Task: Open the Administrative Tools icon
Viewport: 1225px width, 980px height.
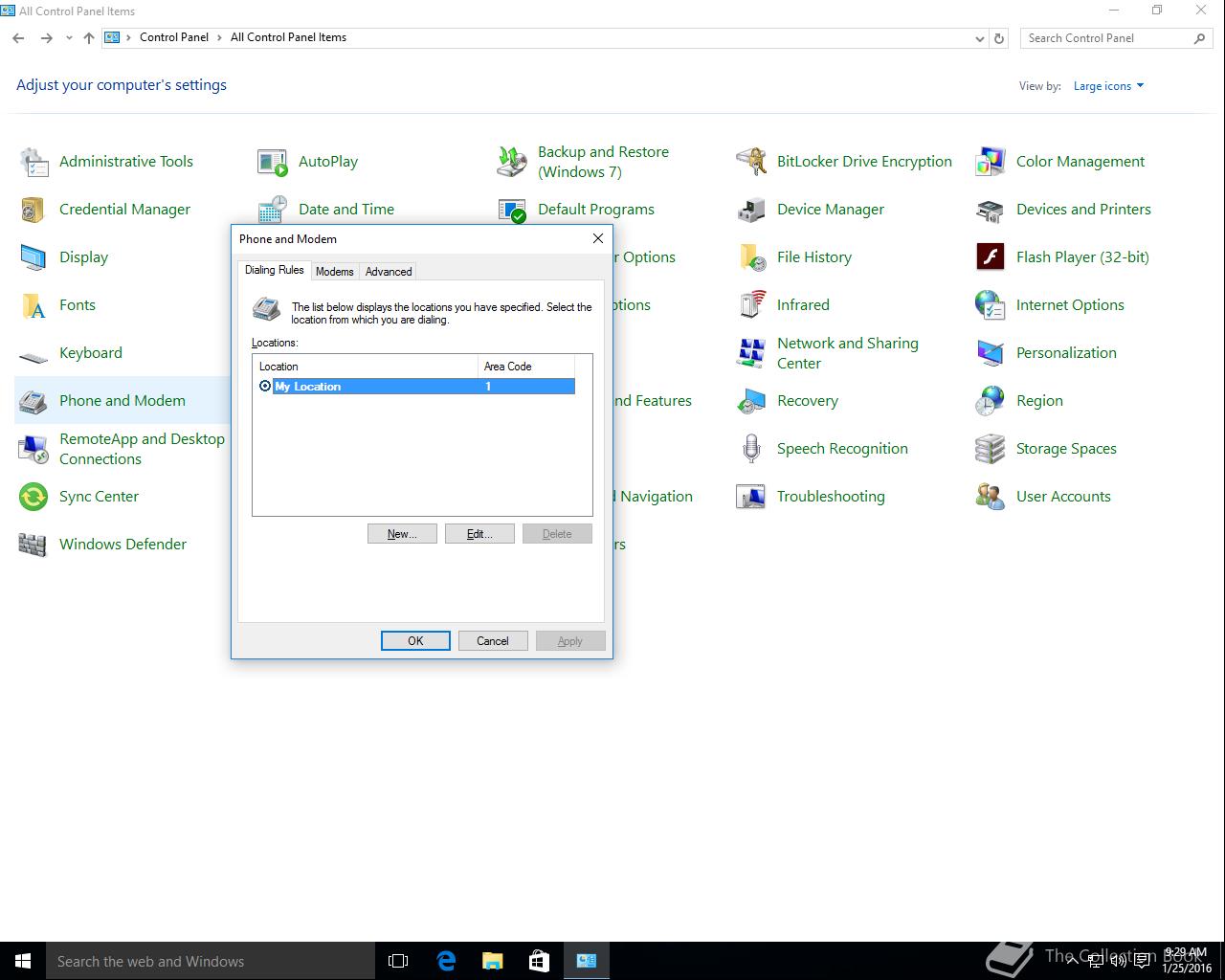Action: pyautogui.click(x=33, y=162)
